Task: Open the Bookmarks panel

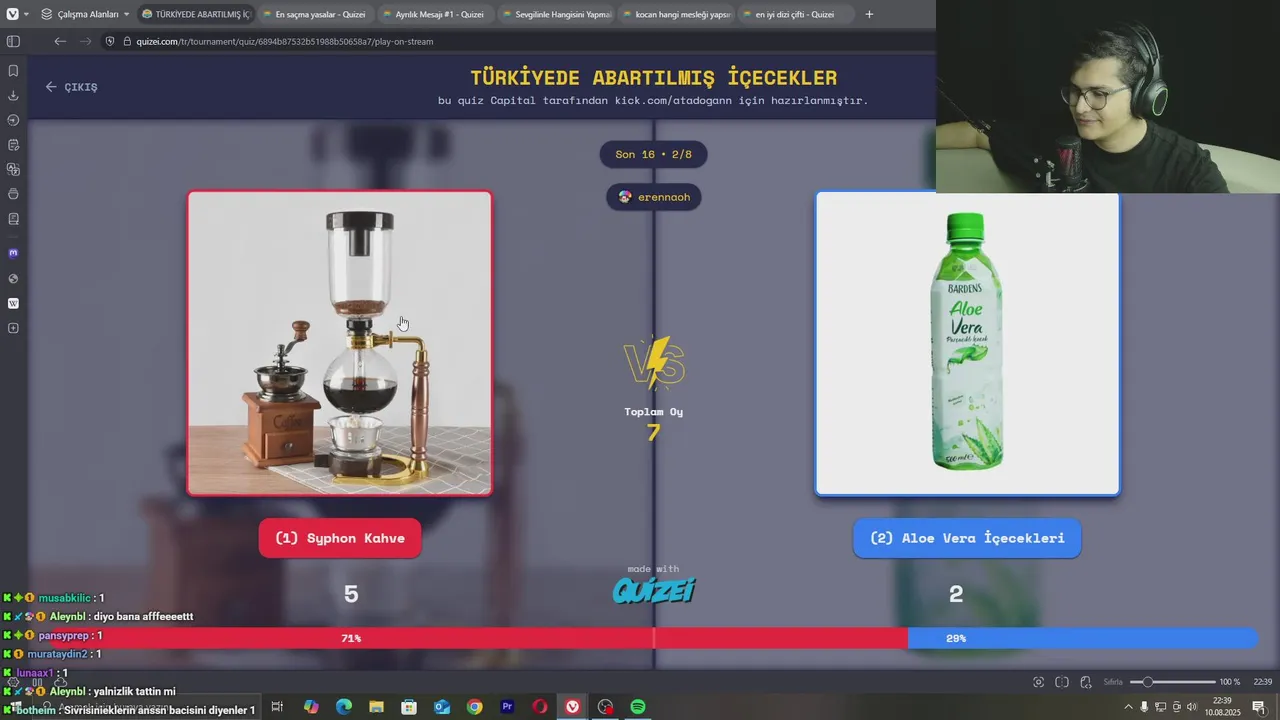Action: coord(13,71)
